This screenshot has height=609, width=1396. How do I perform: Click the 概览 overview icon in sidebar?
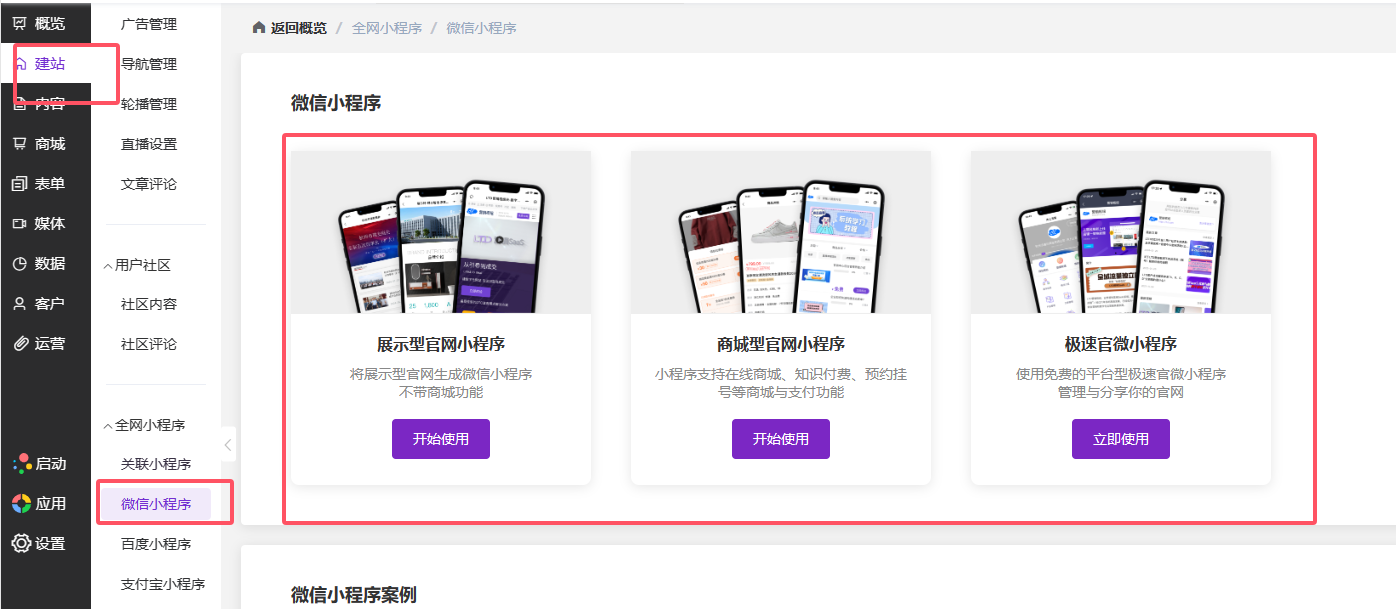point(20,24)
